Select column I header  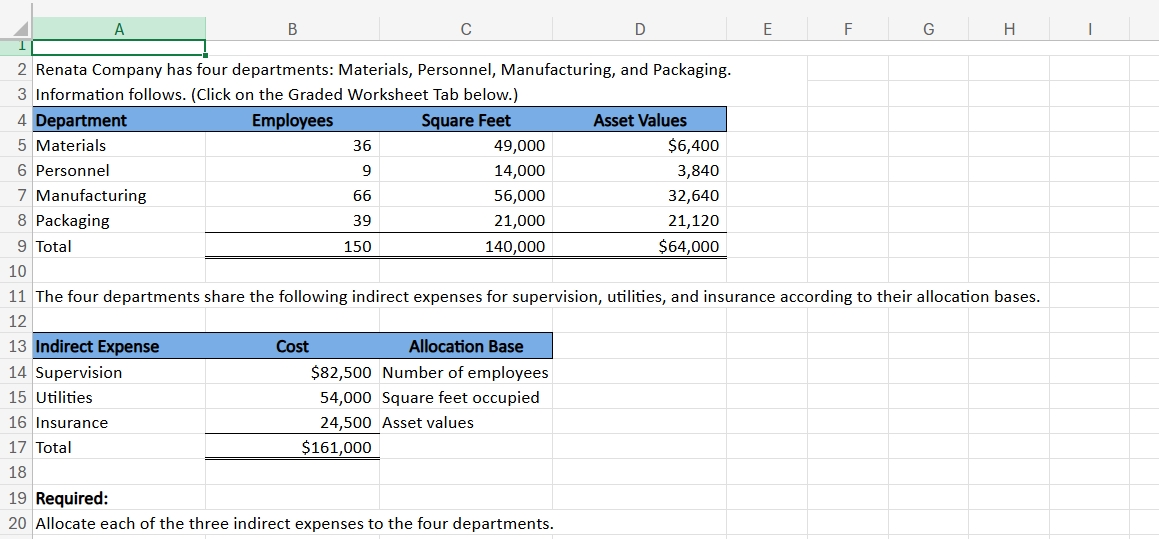click(1090, 29)
